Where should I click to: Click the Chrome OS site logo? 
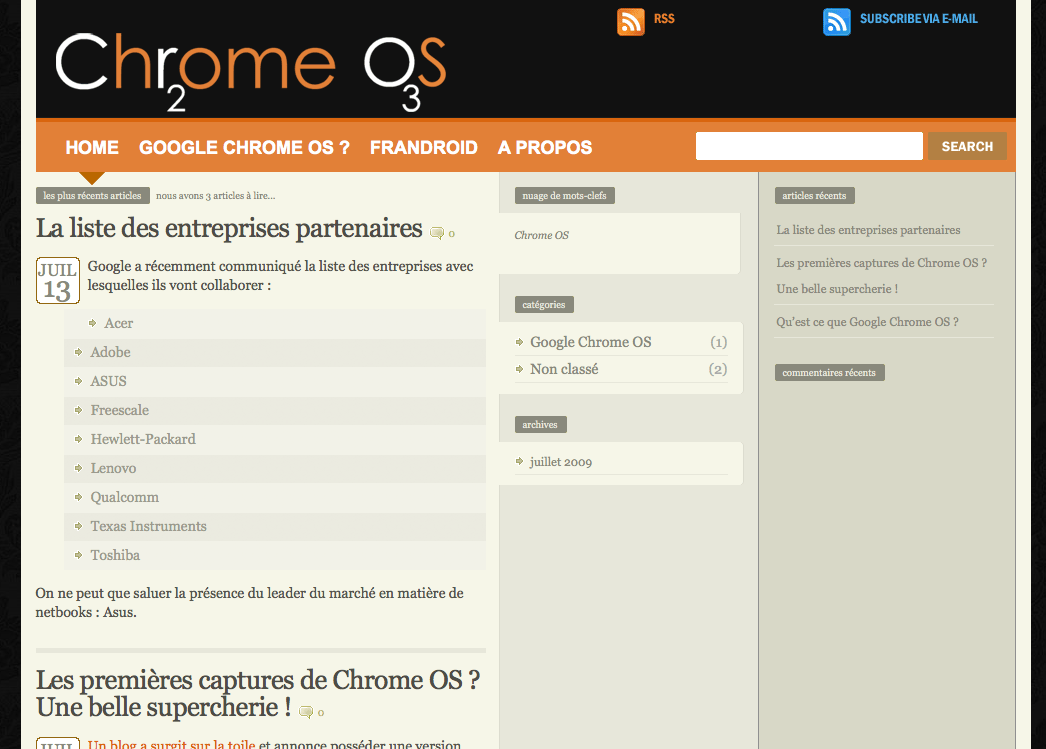point(250,70)
